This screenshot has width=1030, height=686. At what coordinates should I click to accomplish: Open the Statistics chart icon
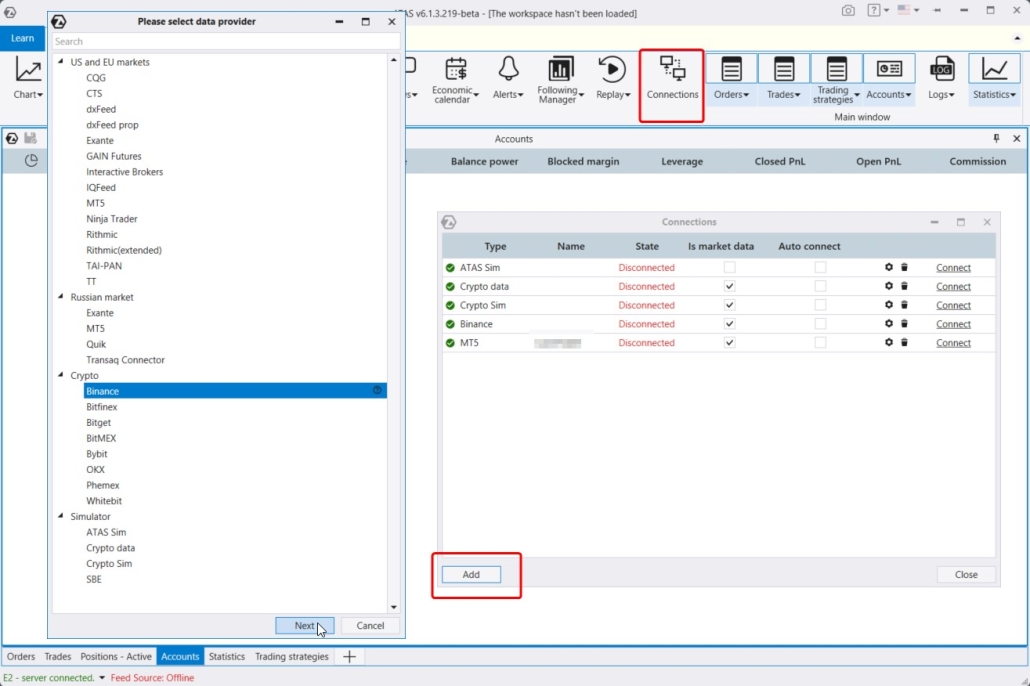point(994,70)
